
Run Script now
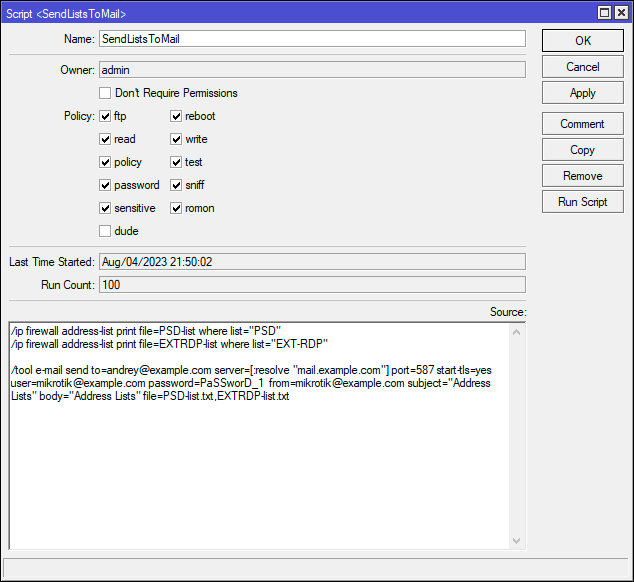point(582,202)
